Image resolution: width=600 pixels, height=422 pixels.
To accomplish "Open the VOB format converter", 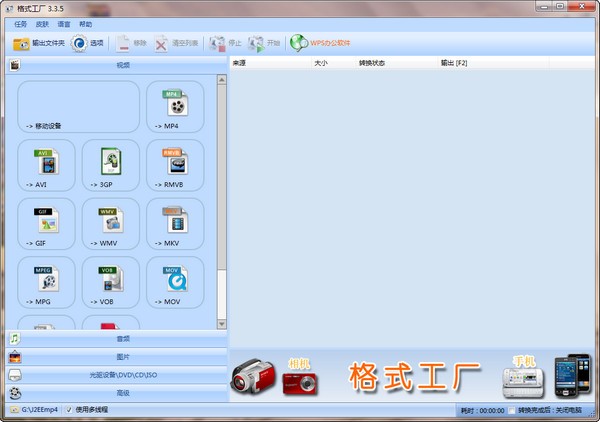I will [111, 279].
